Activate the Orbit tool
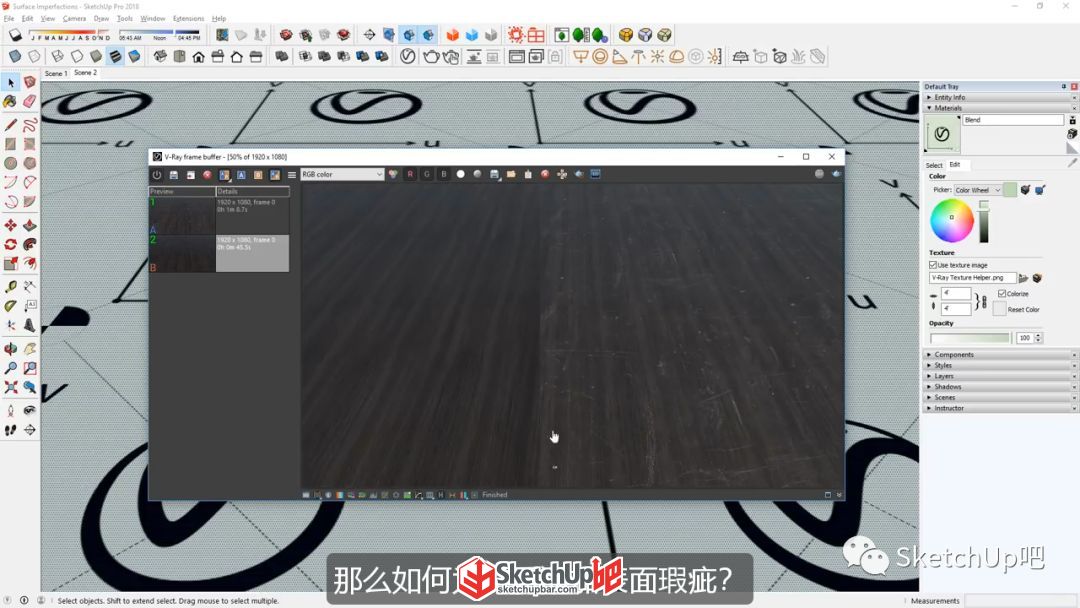Screen dimensions: 1080x608 (x=10, y=349)
